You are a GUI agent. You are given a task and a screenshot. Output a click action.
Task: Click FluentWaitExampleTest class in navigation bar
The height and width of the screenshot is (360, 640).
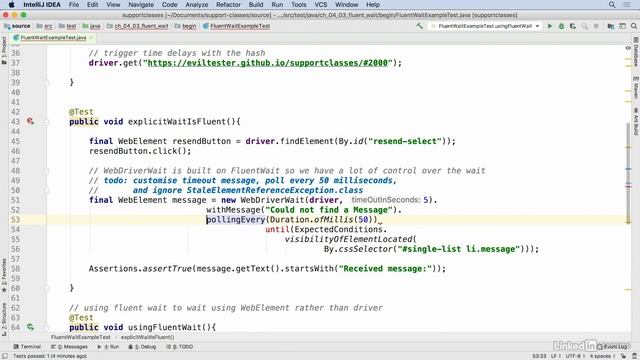(236, 26)
